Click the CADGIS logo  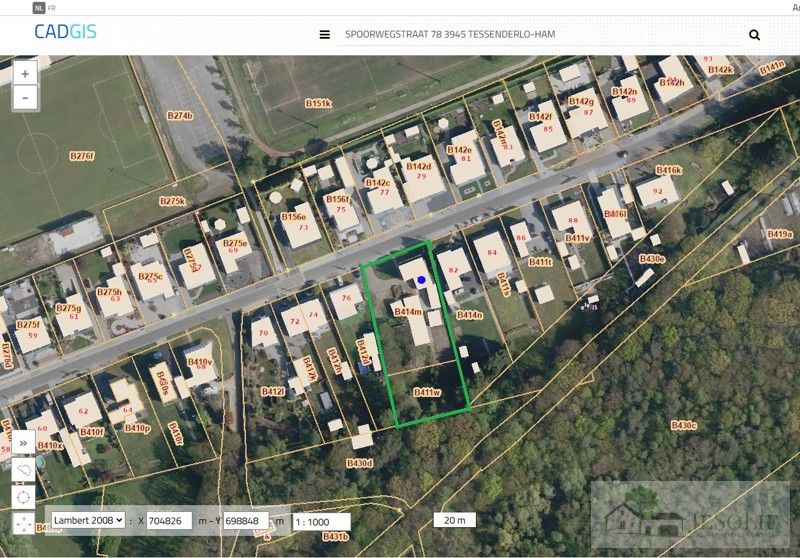[65, 32]
